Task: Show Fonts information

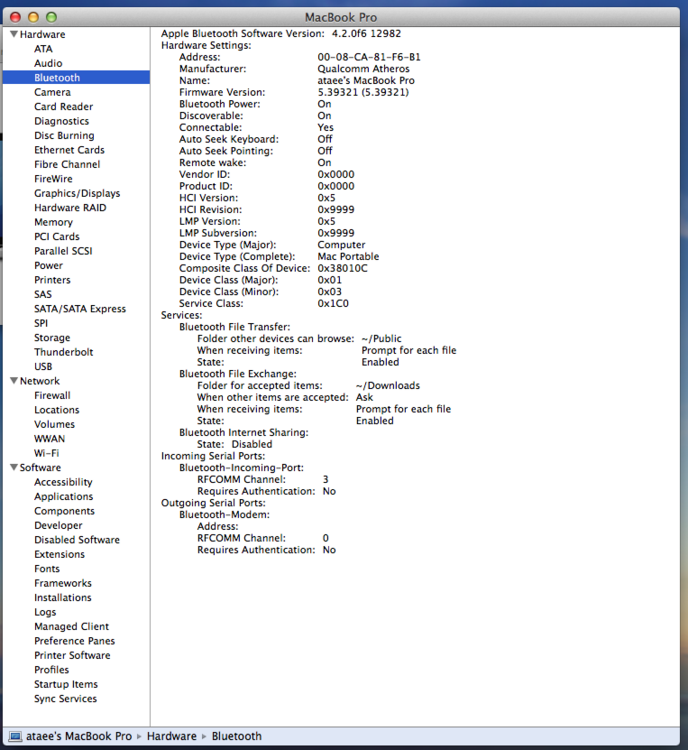Action: pos(47,569)
